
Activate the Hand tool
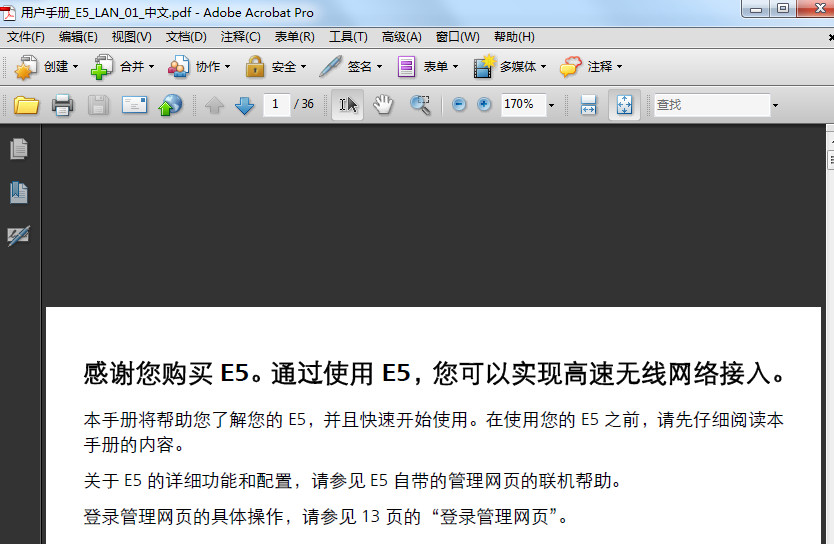(x=383, y=105)
